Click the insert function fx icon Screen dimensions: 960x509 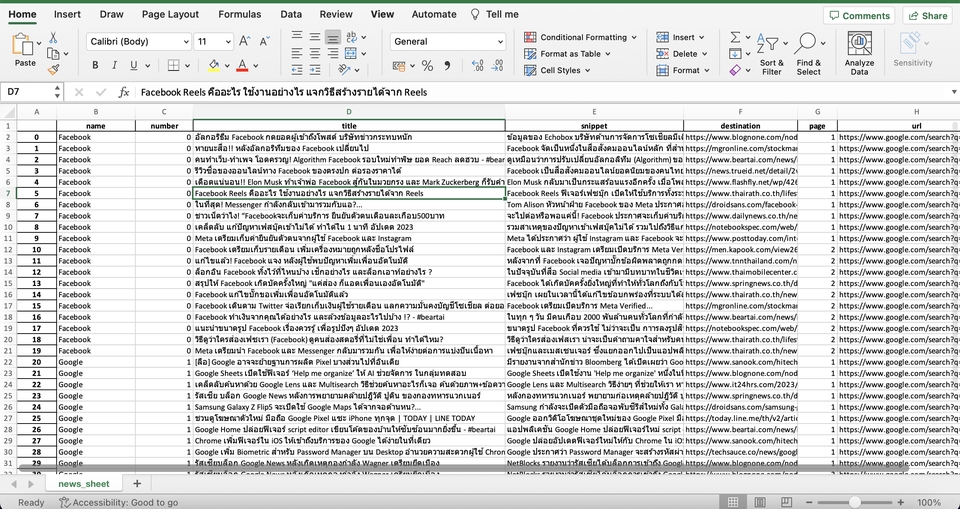pyautogui.click(x=124, y=92)
